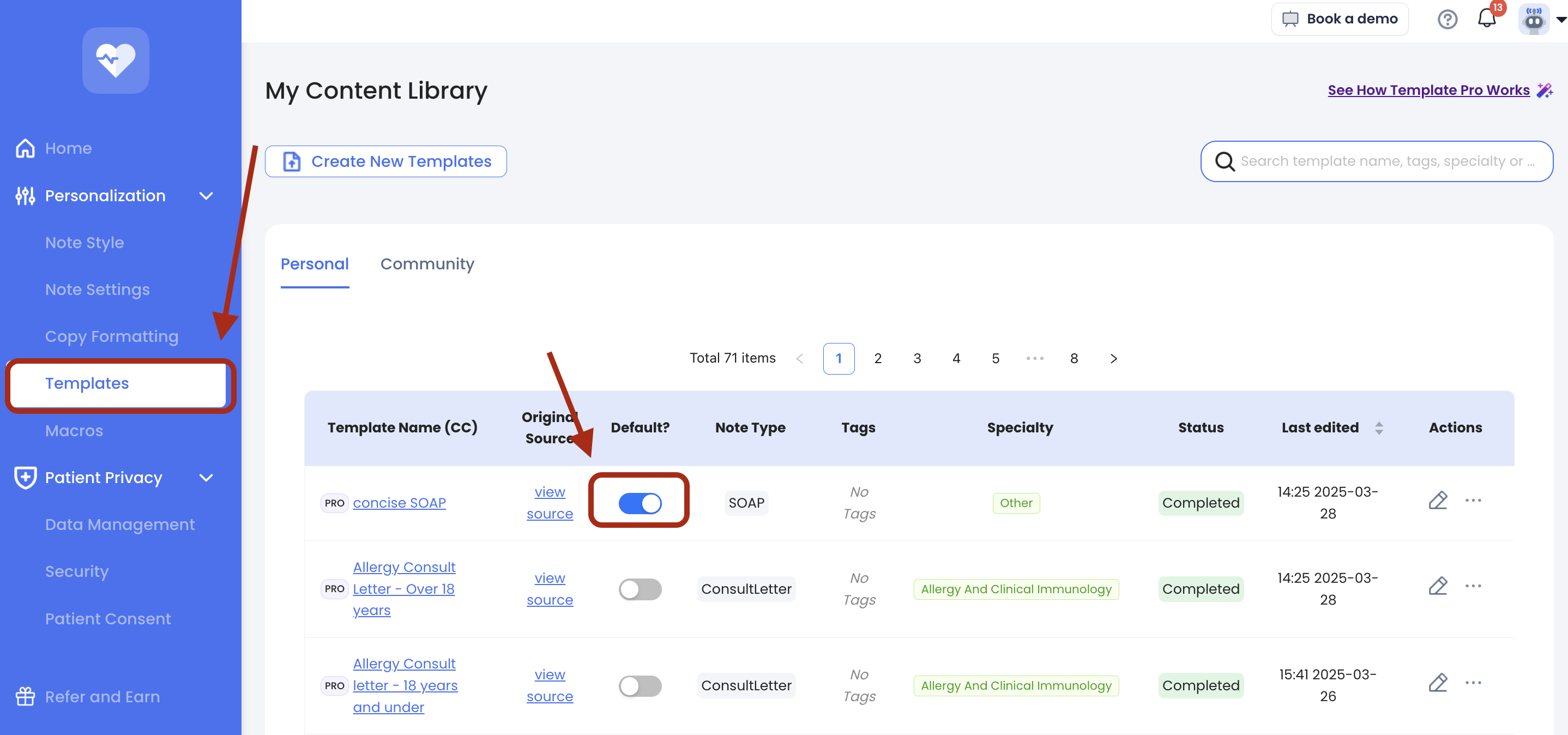Turn on default for Allergy letter 18 and under
This screenshot has width=1568, height=735.
[x=640, y=686]
